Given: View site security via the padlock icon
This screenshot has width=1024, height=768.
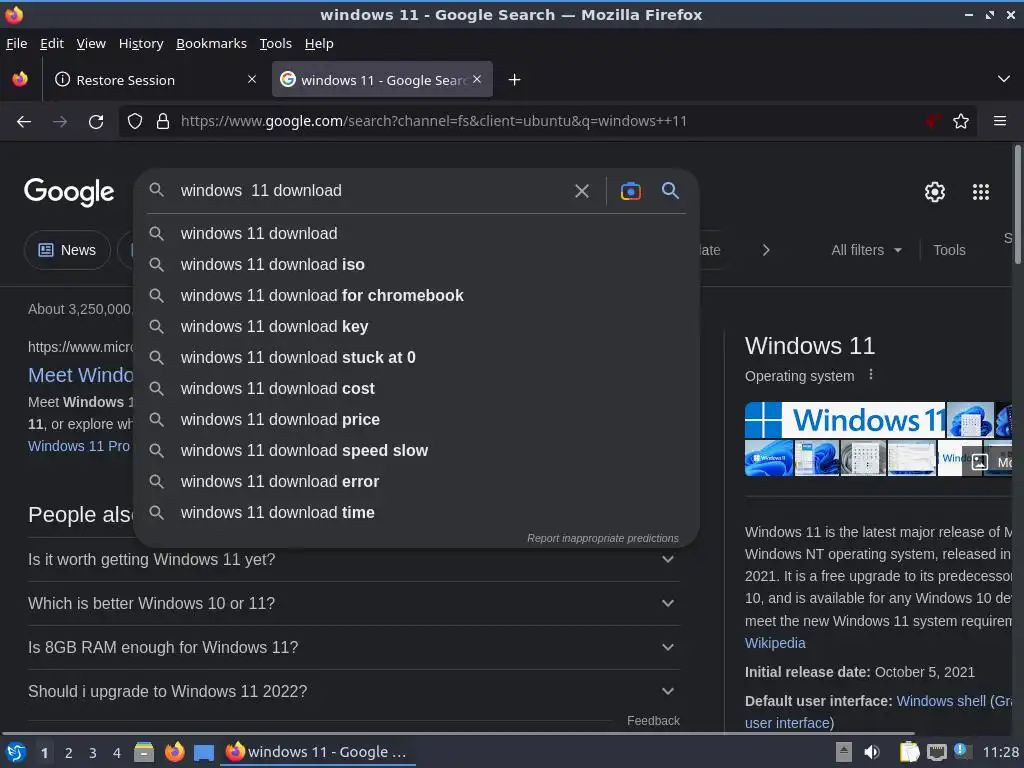Looking at the screenshot, I should coord(163,121).
